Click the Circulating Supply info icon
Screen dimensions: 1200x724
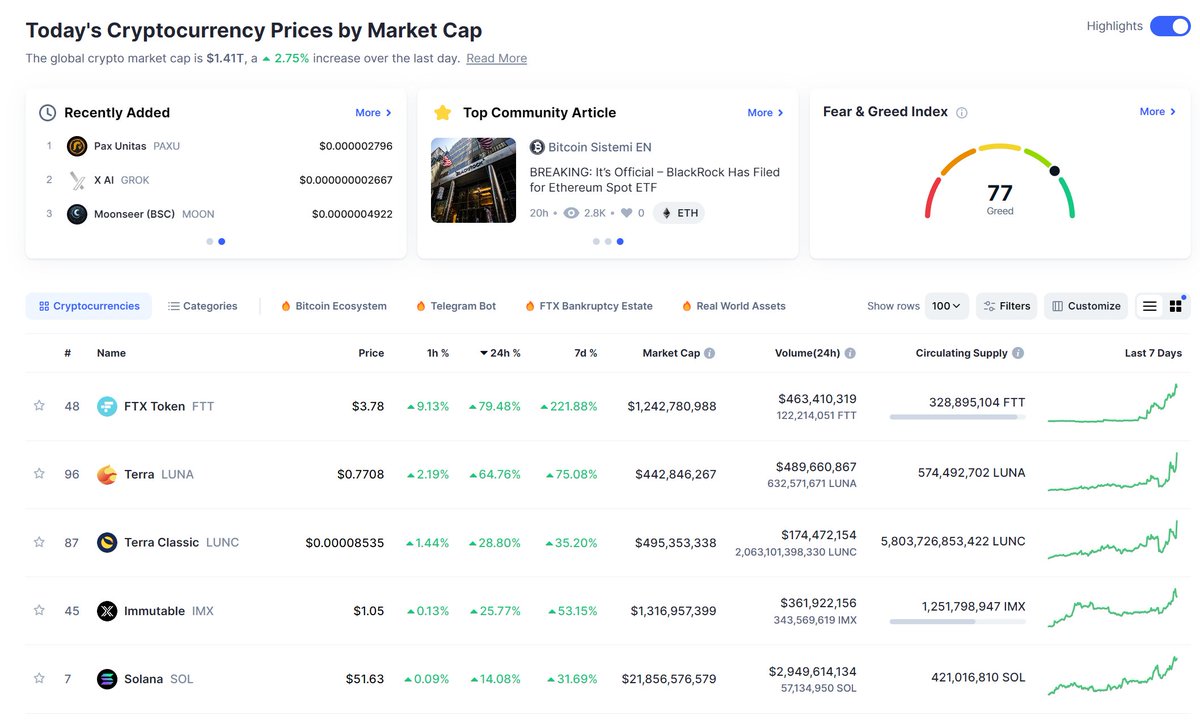tap(1018, 353)
